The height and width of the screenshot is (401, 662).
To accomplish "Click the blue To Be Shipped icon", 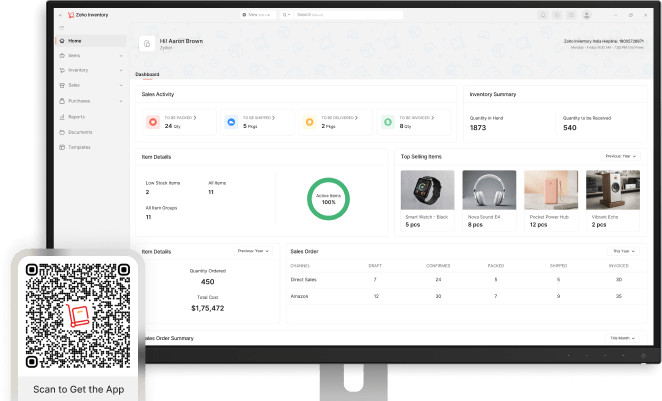I will point(231,122).
